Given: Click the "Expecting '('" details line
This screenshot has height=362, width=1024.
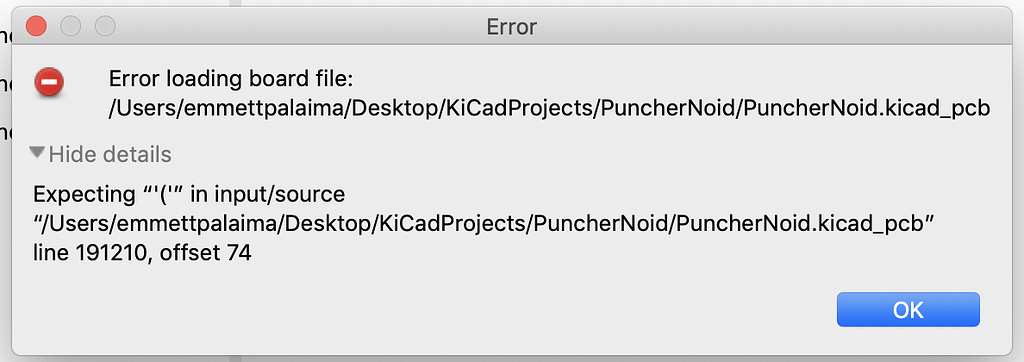Looking at the screenshot, I should 189,194.
